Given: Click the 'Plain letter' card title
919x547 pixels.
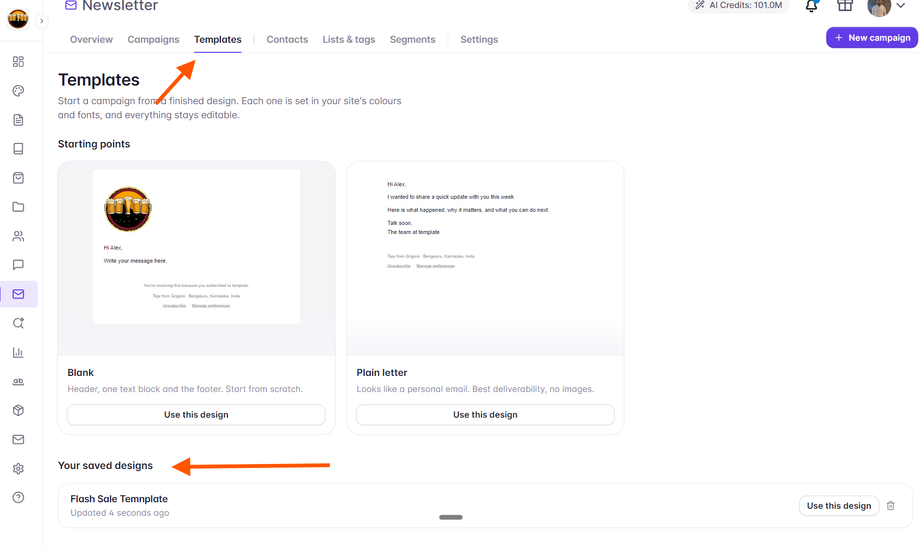Looking at the screenshot, I should pyautogui.click(x=382, y=372).
